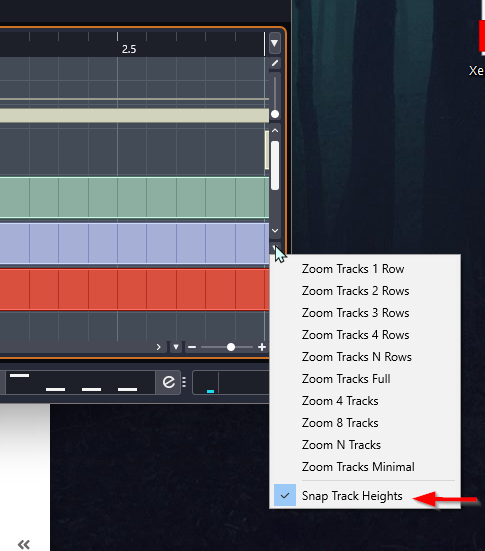This screenshot has height=551, width=485.
Task: Click the right chevron beside horizontal zoom
Action: 159,347
